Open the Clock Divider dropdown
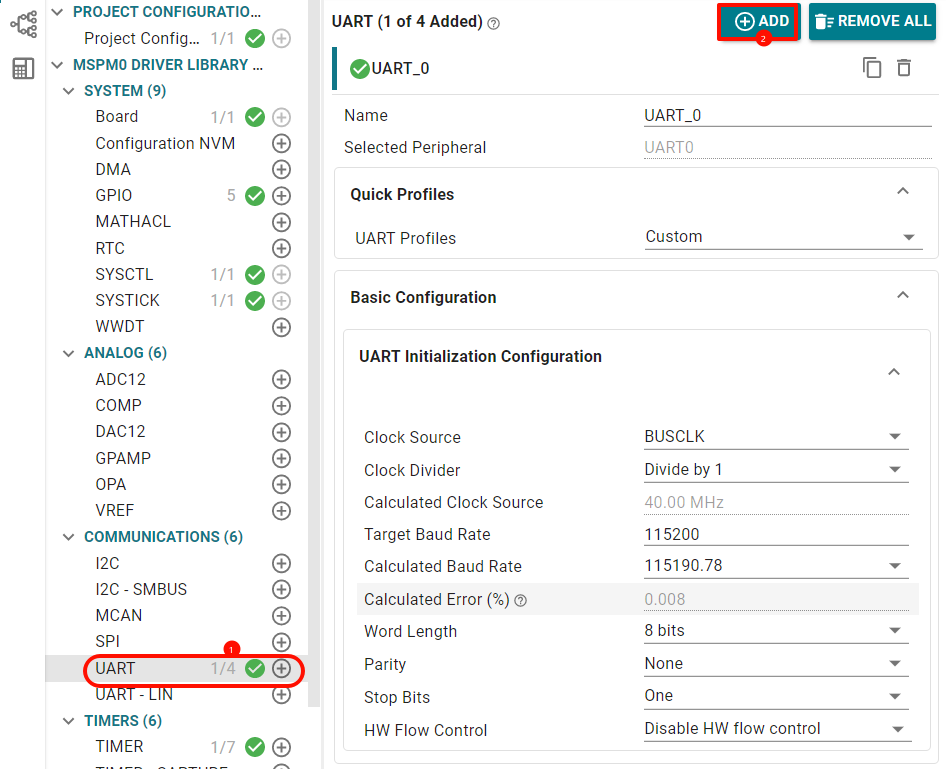This screenshot has width=946, height=769. tap(776, 470)
